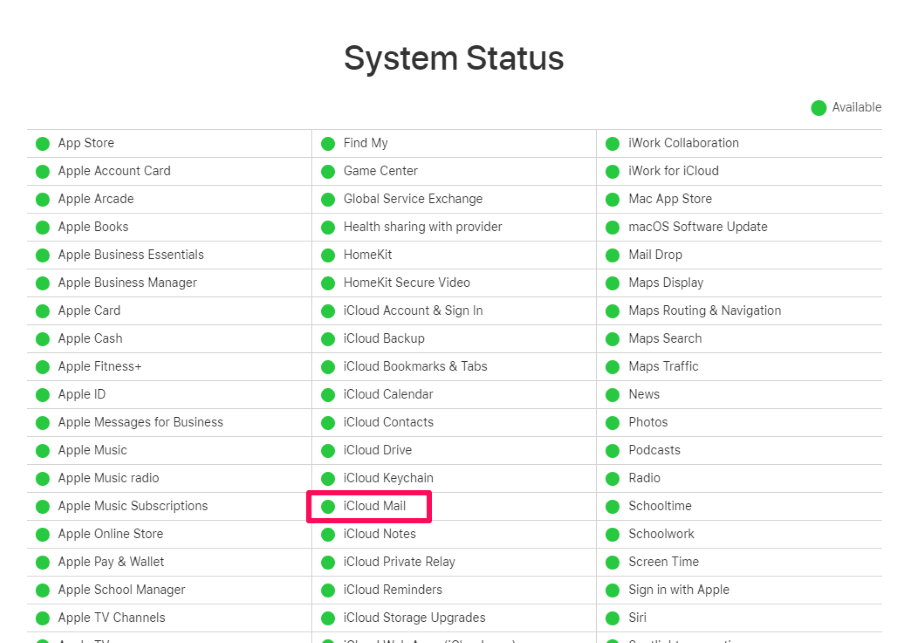
Task: Click the status dot beside Siri
Action: click(612, 618)
